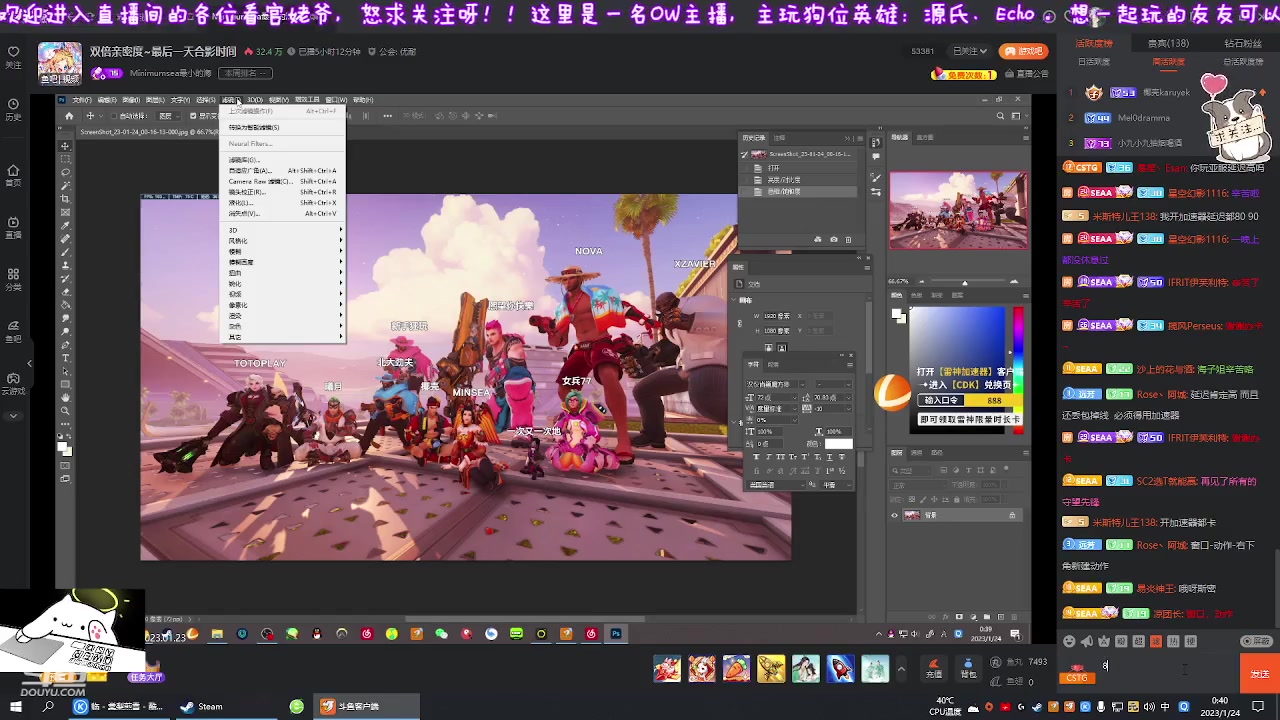
Task: Click the streamer avatar at top left
Action: click(x=59, y=63)
